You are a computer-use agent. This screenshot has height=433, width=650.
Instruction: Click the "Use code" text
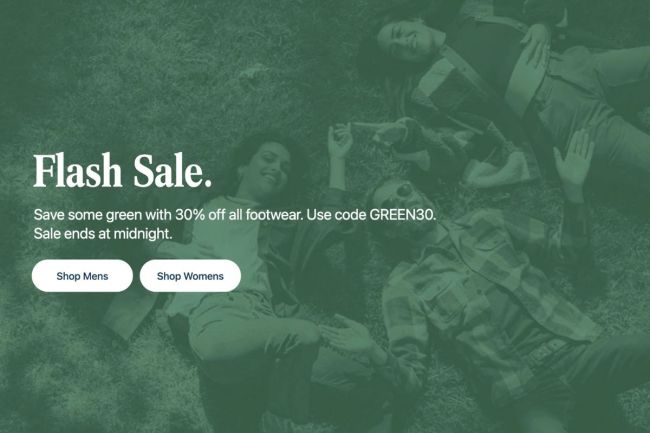336,215
